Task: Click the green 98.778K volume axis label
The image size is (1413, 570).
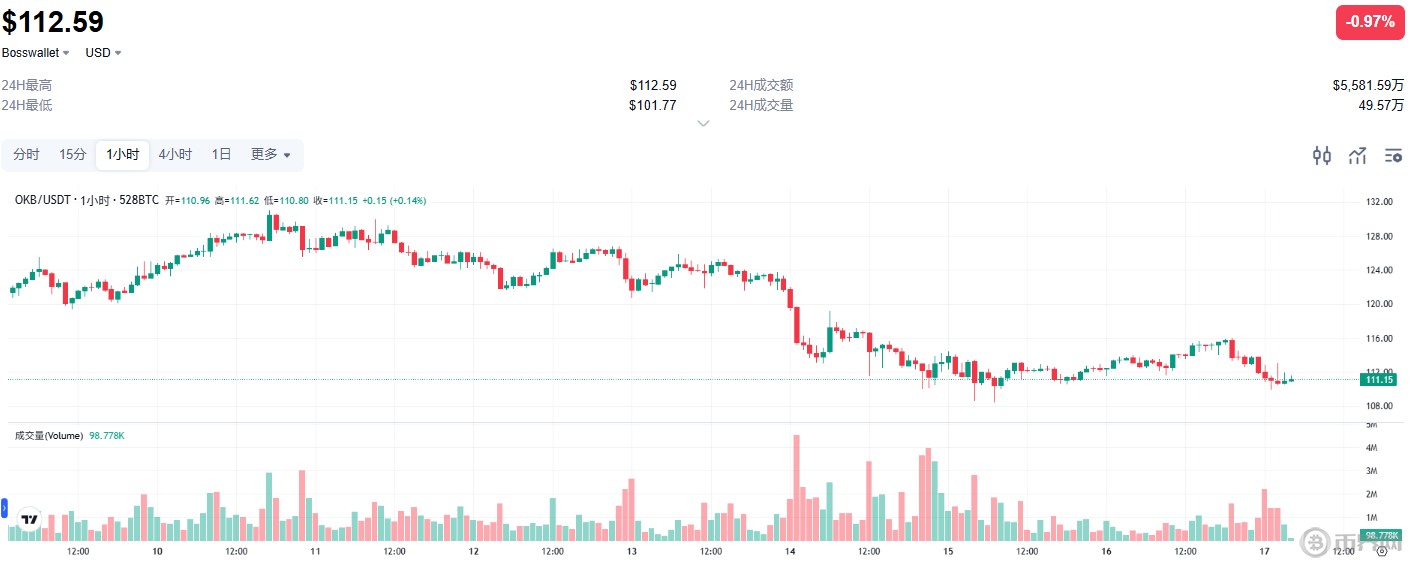Action: (1381, 536)
